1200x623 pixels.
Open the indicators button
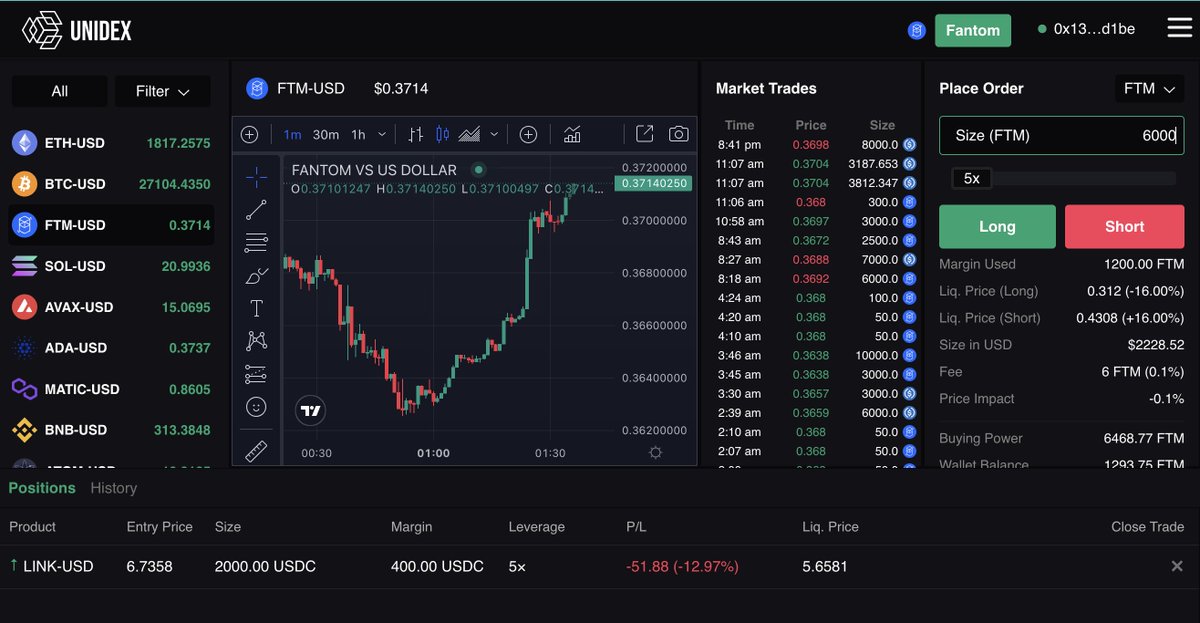pyautogui.click(x=573, y=134)
